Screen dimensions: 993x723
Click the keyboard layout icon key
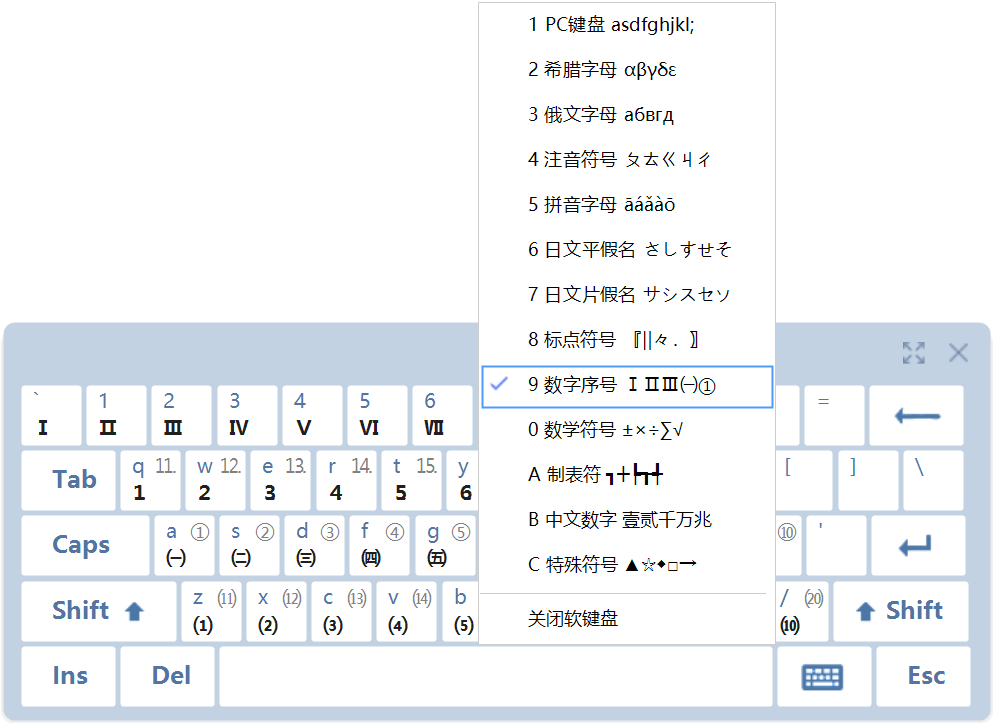tap(823, 676)
